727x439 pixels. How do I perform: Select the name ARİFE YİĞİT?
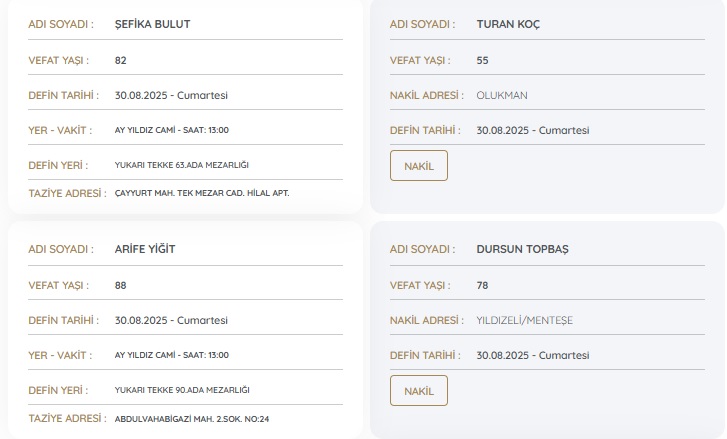click(x=145, y=249)
